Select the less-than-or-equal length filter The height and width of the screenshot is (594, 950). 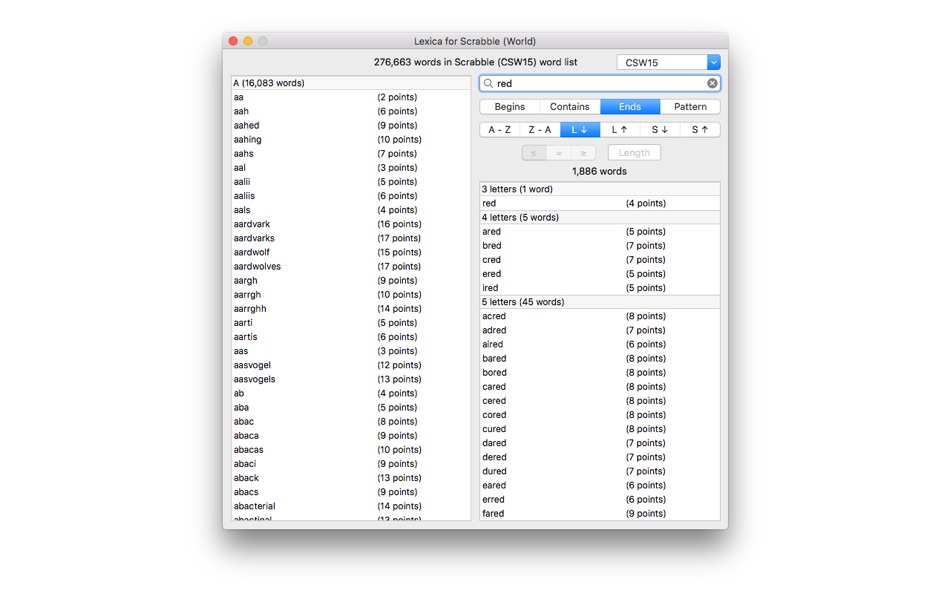pos(534,153)
